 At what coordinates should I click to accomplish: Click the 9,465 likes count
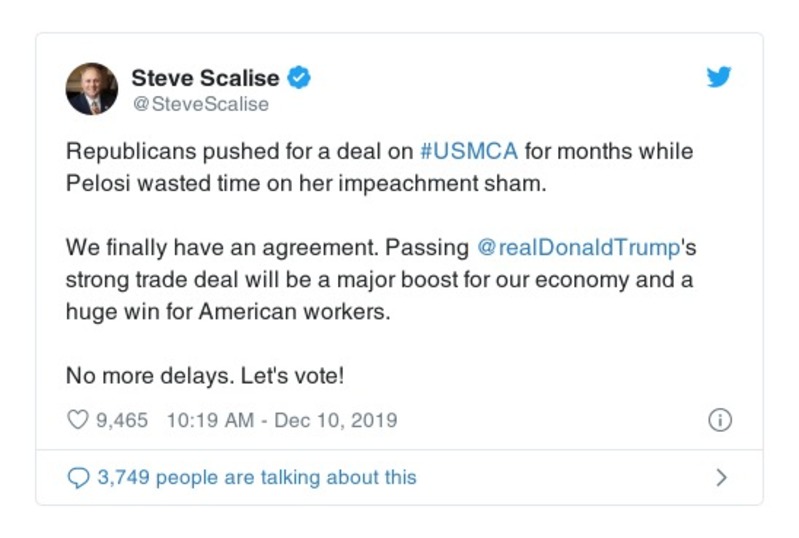point(122,420)
